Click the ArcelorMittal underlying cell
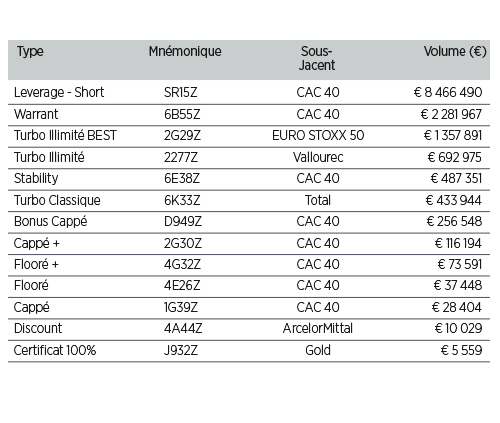The width and height of the screenshot is (500, 423). (318, 329)
